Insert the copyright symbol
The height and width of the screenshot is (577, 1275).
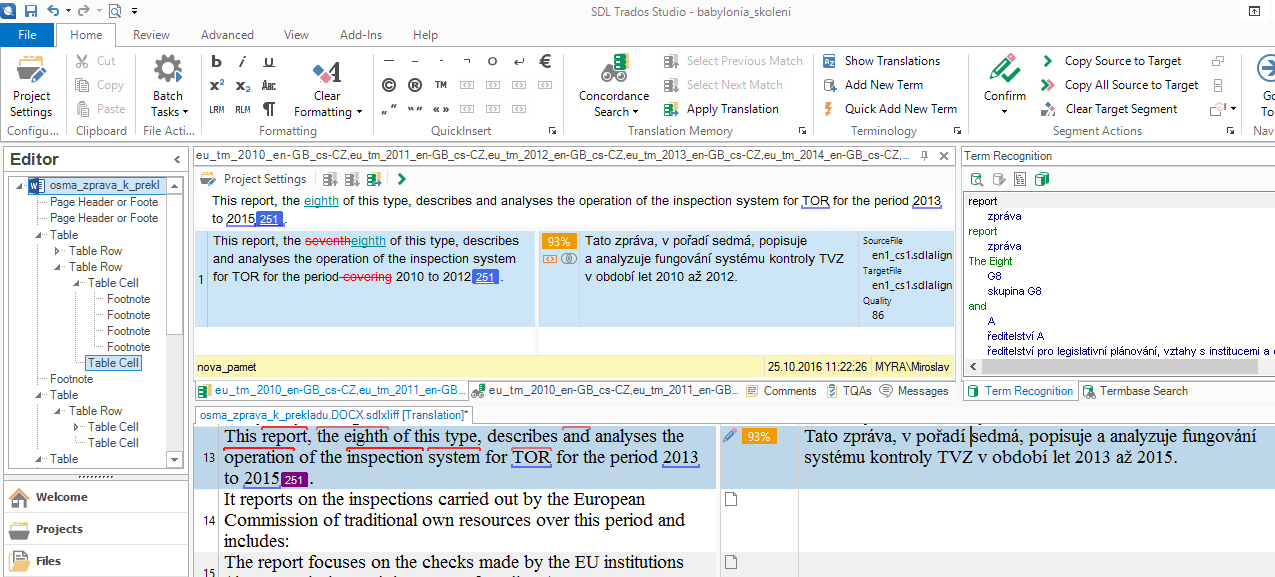coord(388,85)
